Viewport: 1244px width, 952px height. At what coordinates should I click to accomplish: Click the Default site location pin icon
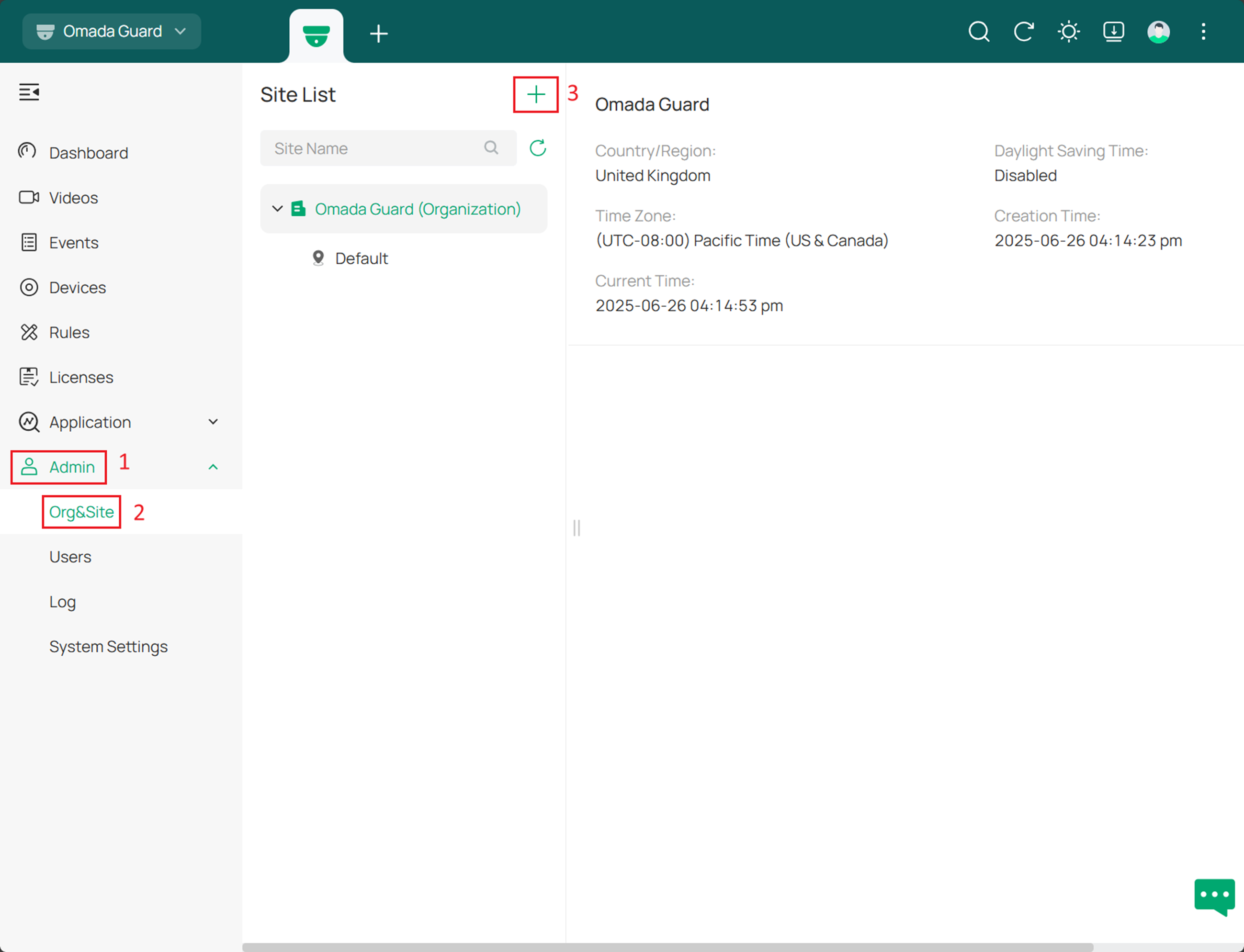click(318, 258)
